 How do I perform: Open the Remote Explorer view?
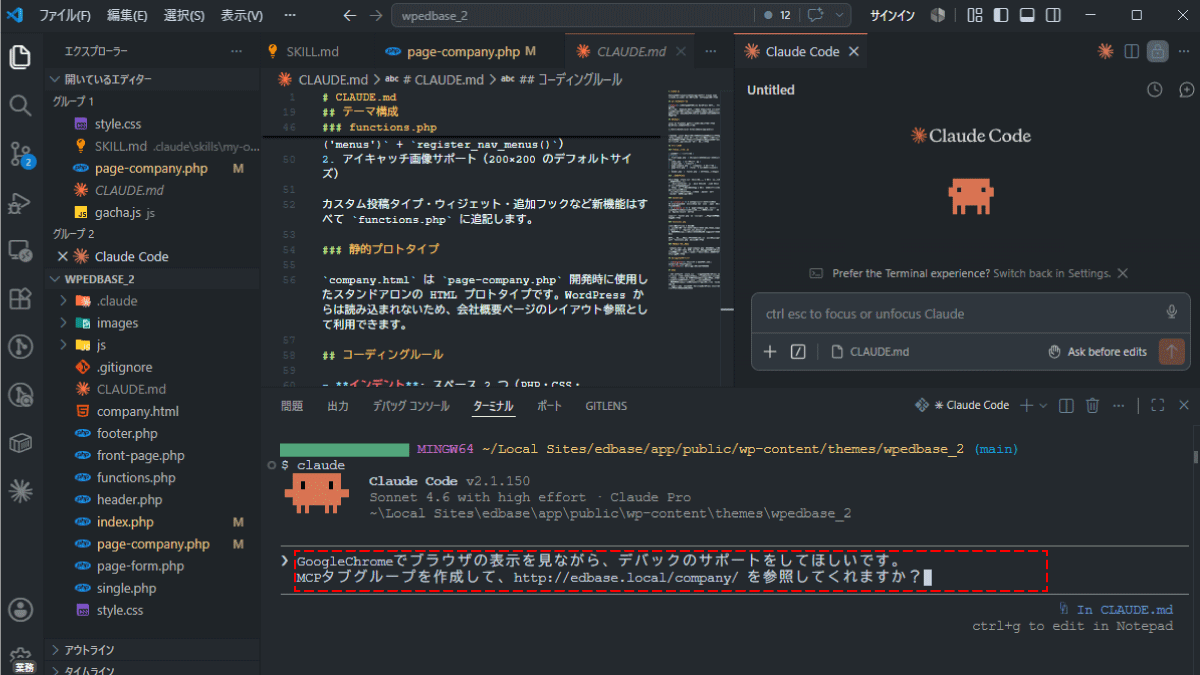click(x=20, y=250)
